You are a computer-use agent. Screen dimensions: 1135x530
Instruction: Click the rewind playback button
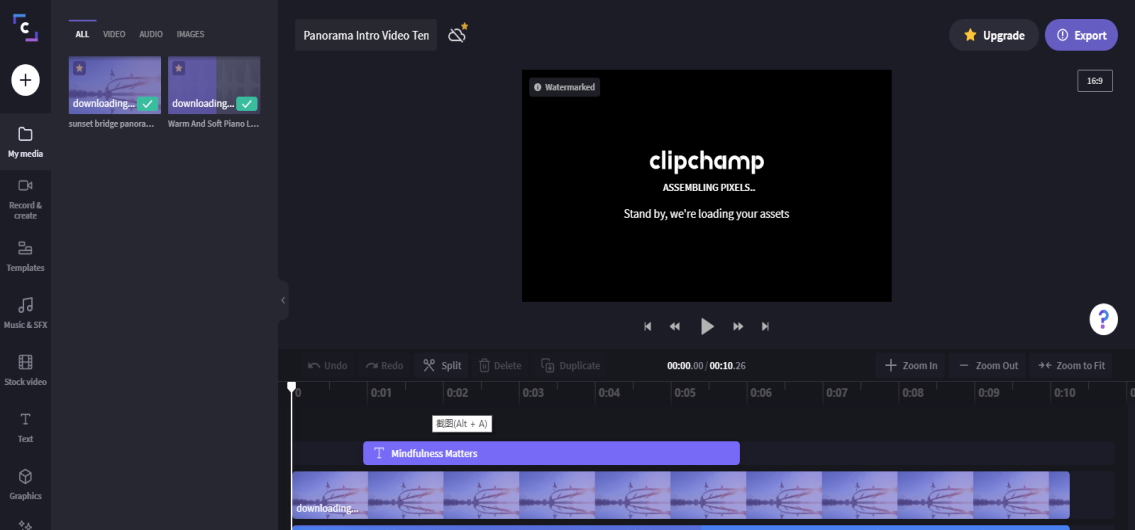(x=675, y=327)
